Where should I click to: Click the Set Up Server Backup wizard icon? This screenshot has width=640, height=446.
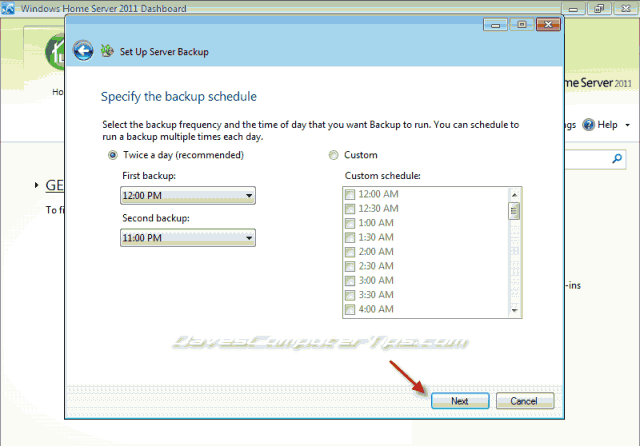pyautogui.click(x=107, y=51)
